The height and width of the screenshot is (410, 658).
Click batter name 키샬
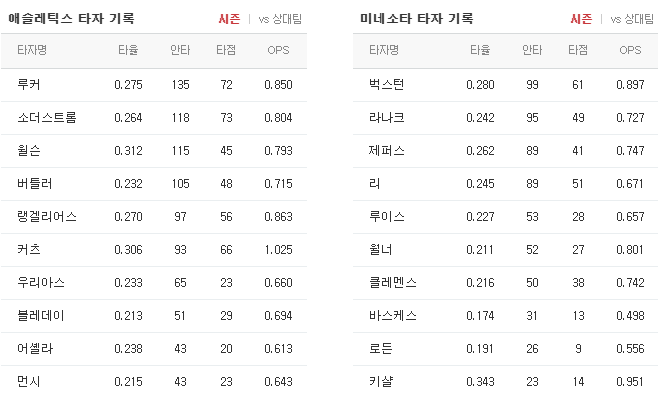pyautogui.click(x=381, y=381)
